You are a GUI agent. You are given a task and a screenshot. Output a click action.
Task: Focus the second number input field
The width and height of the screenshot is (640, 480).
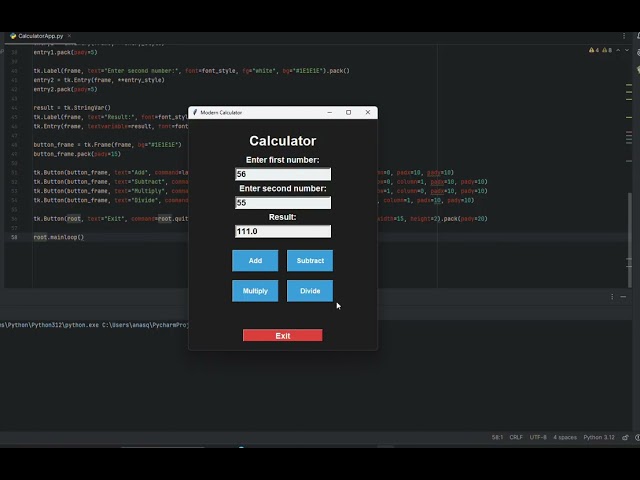point(283,203)
